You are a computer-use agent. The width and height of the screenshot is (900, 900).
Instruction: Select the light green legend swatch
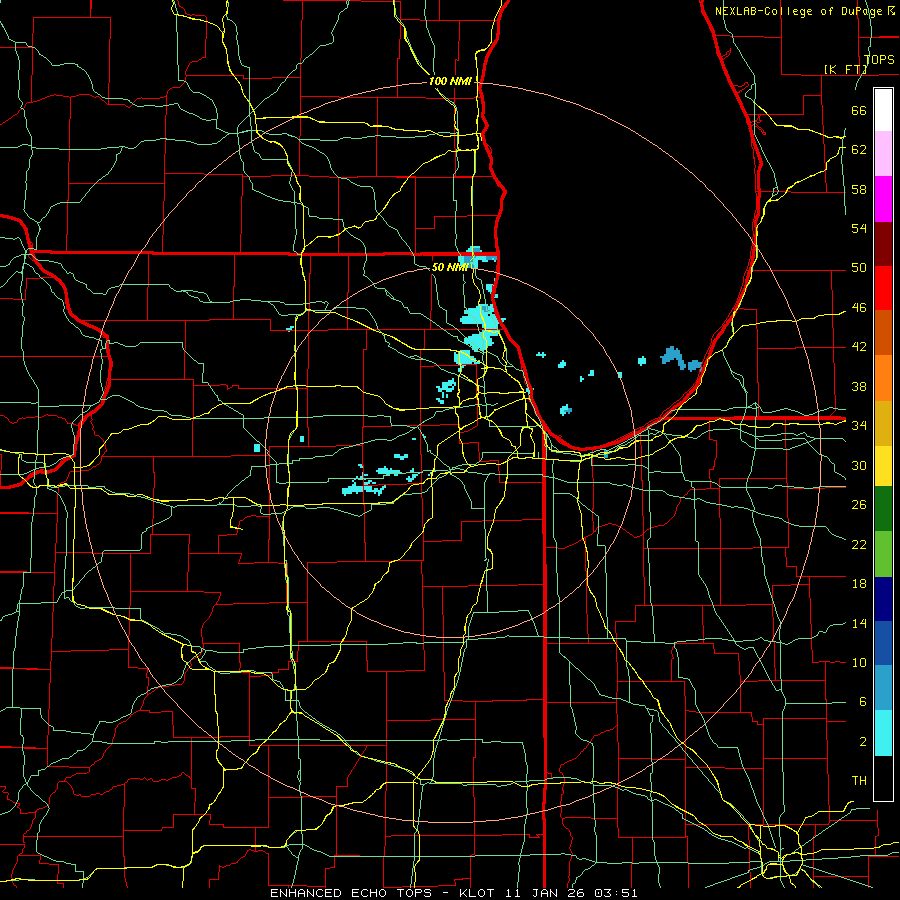tap(883, 554)
